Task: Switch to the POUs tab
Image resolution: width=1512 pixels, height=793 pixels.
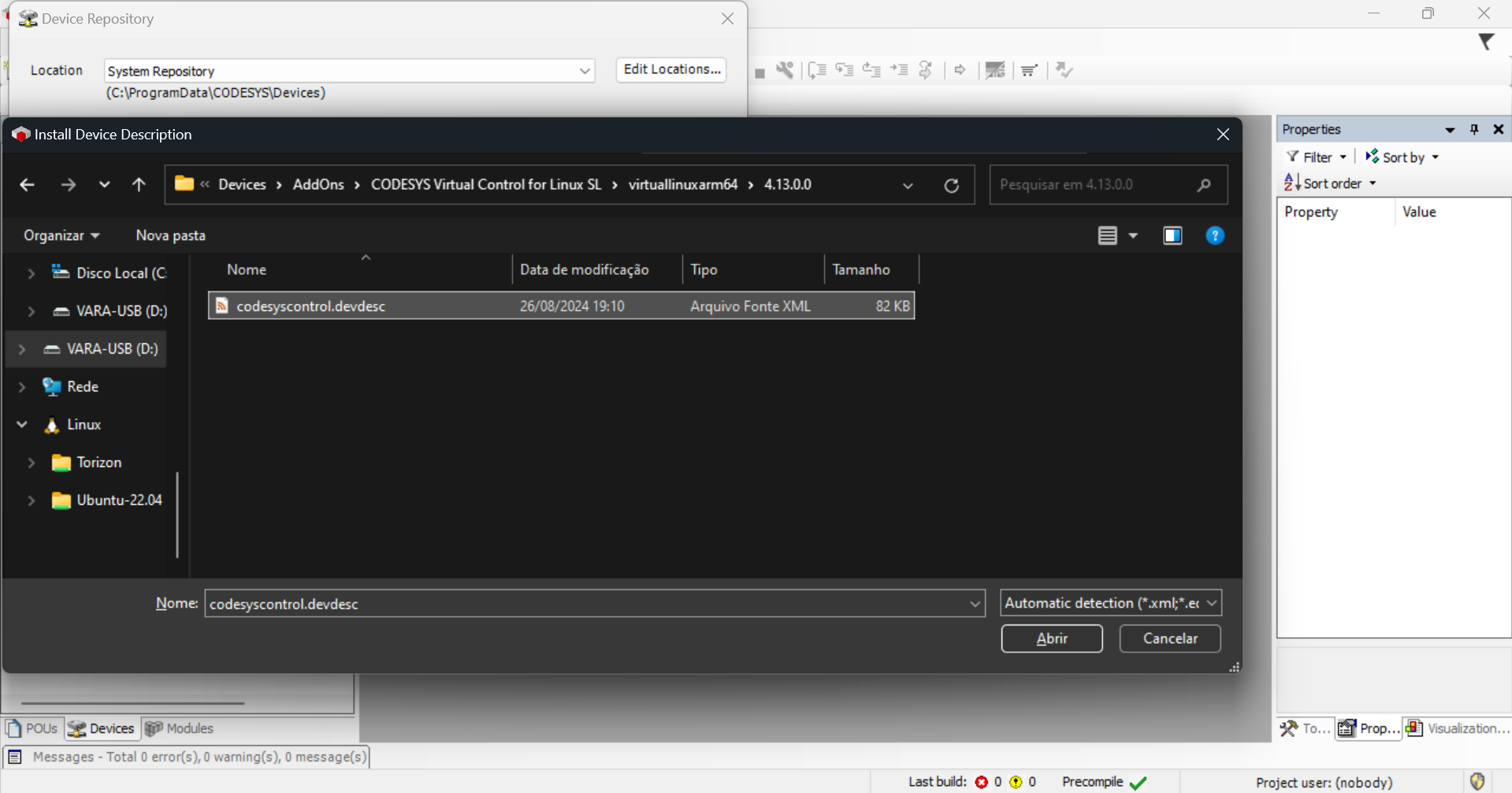Action: [32, 728]
